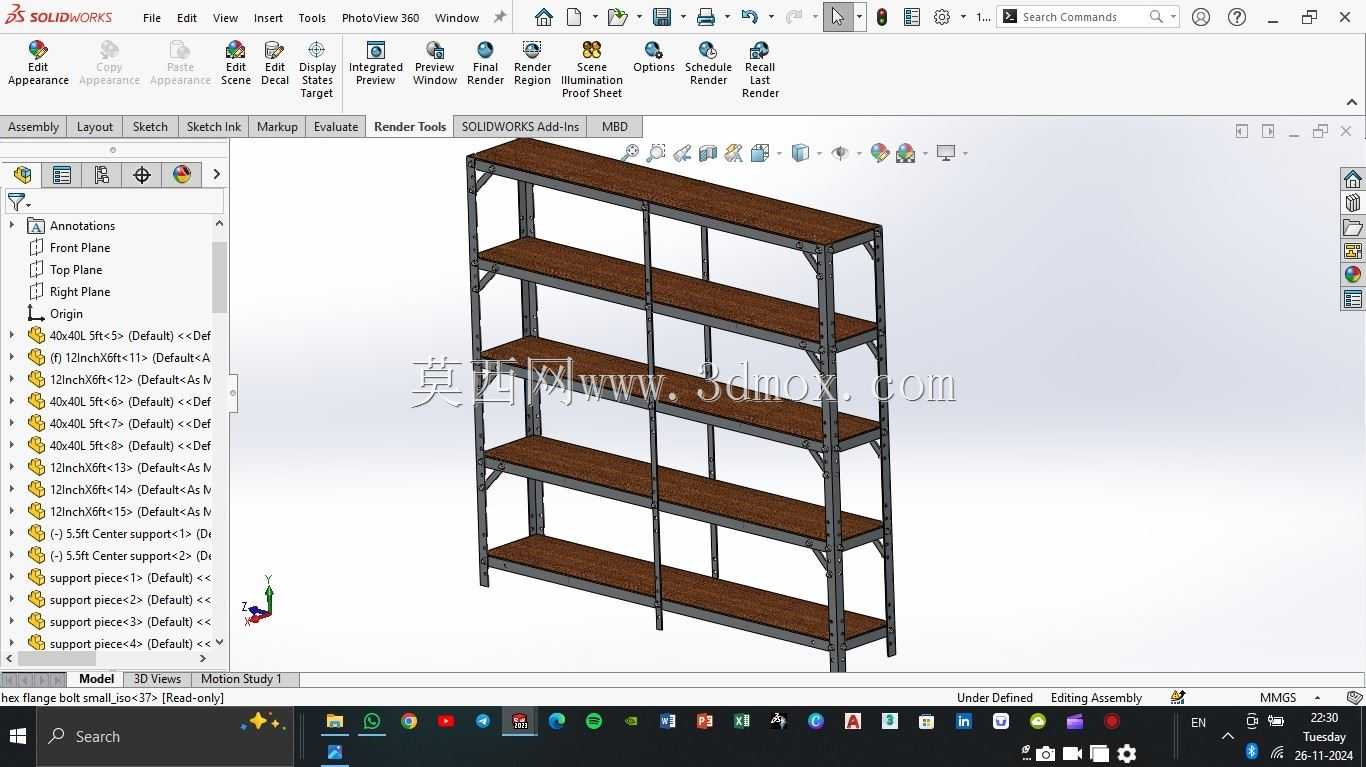
Task: Expand more FeatureManager tabs arrow
Action: click(216, 175)
